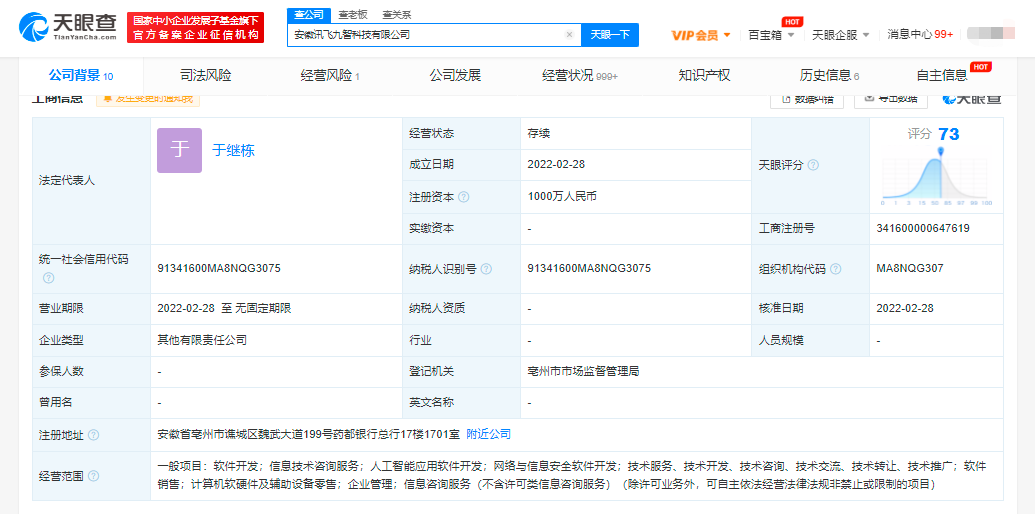Click the 成立日期 value 2022-02-28
This screenshot has width=1035, height=514.
(x=556, y=165)
